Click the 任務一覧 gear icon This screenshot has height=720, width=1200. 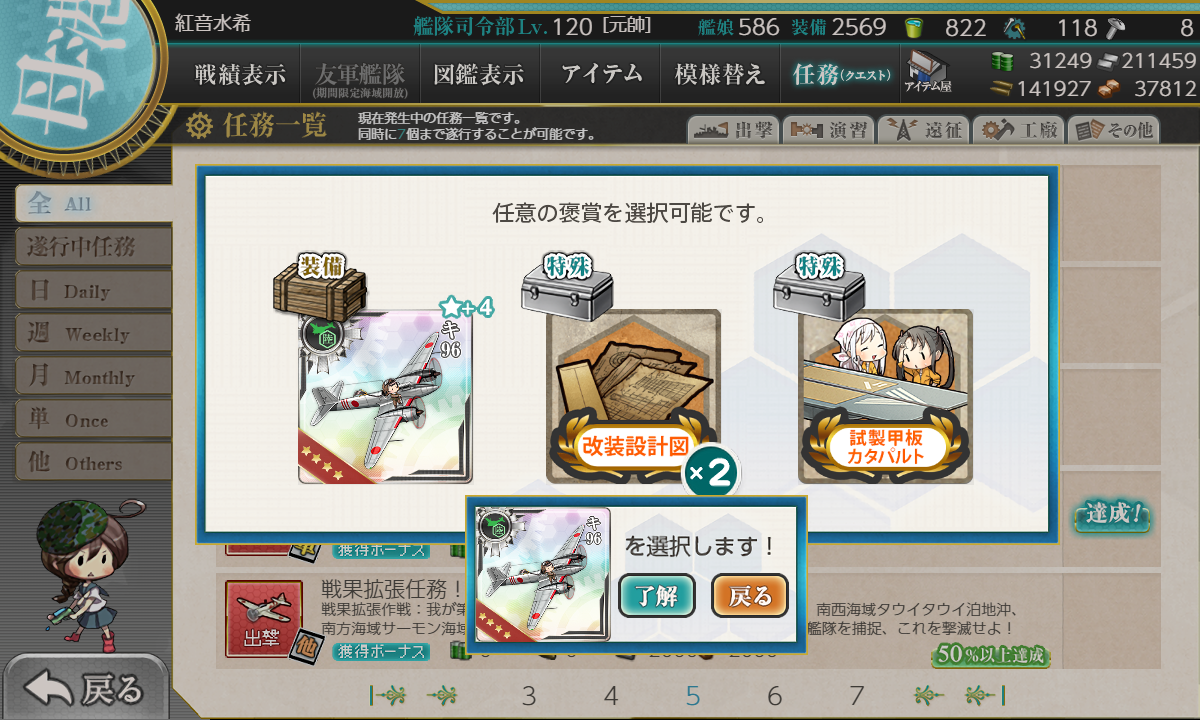click(x=200, y=125)
